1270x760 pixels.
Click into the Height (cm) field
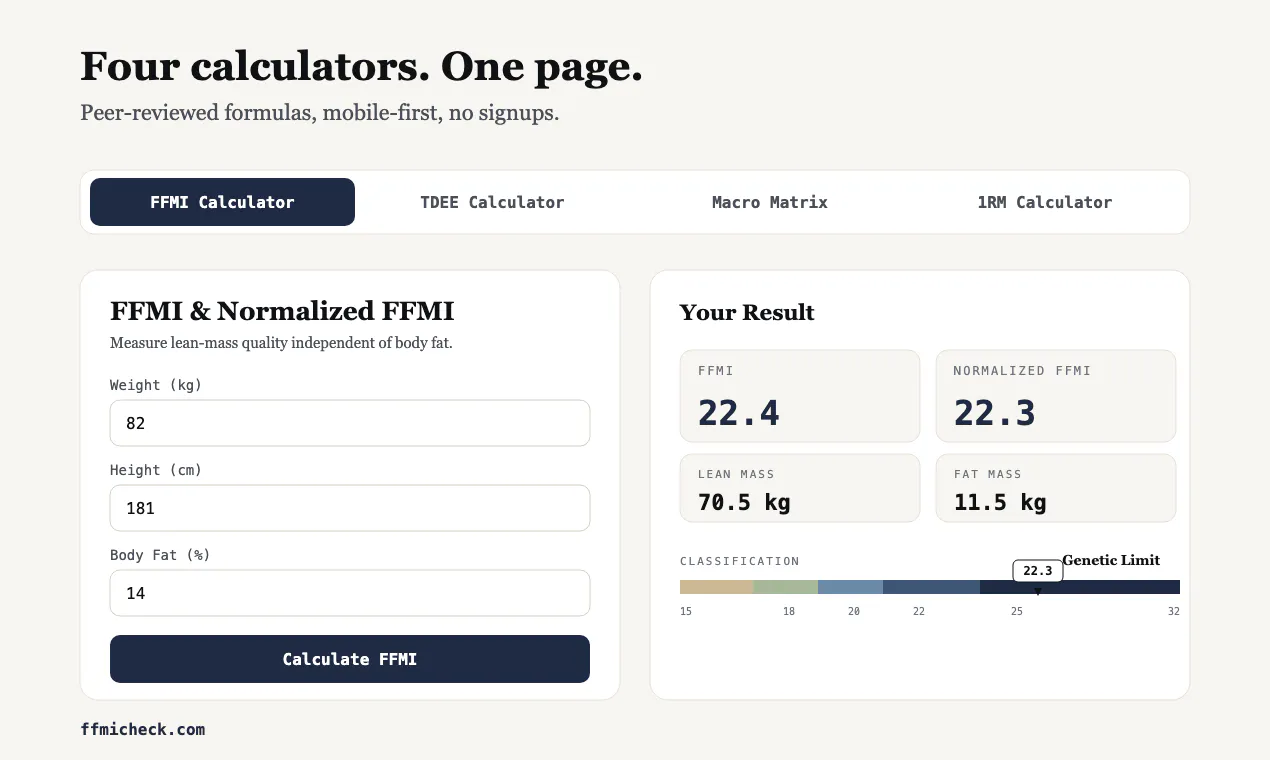point(350,508)
